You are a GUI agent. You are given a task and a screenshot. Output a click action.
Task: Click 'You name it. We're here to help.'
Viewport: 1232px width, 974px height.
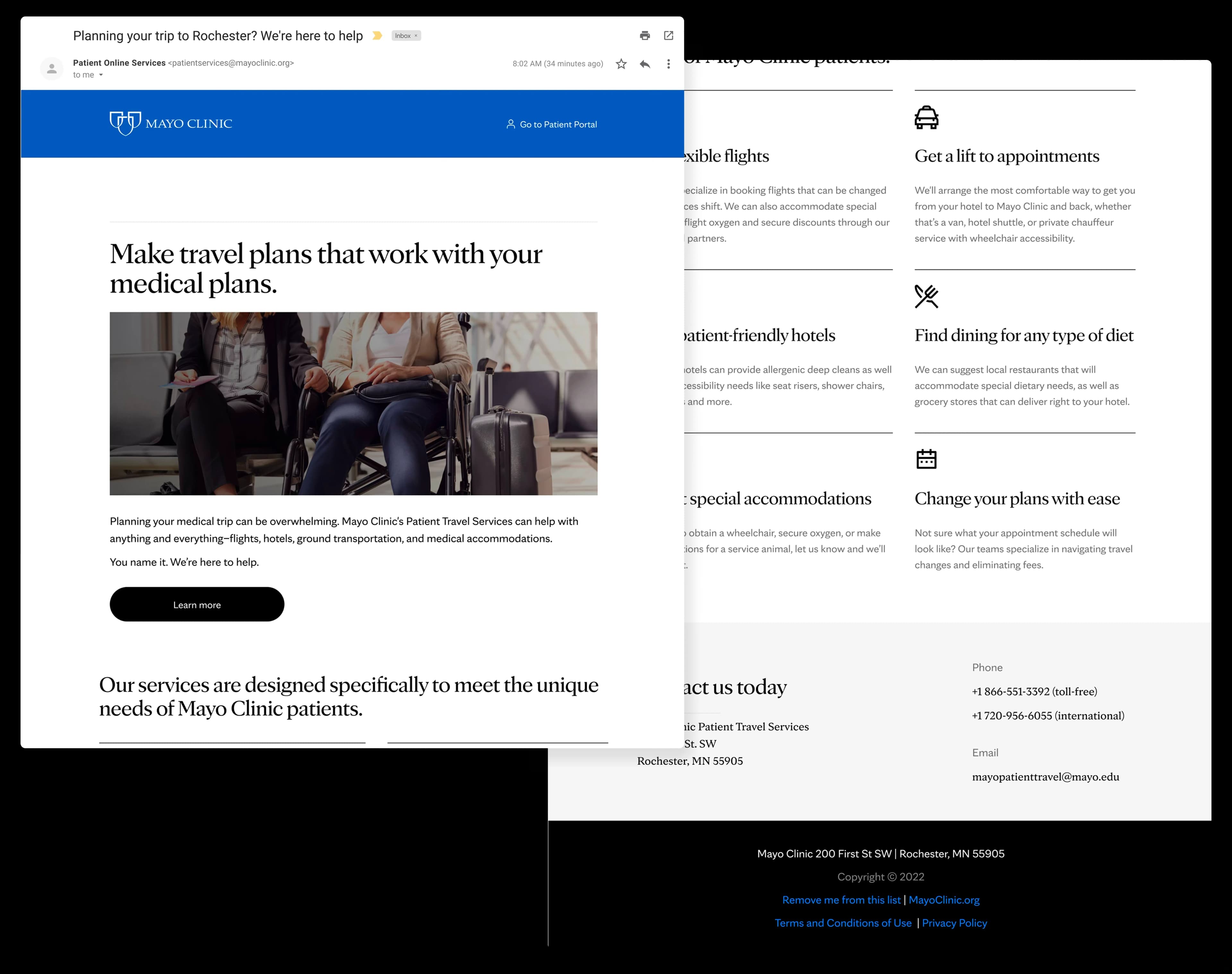184,562
